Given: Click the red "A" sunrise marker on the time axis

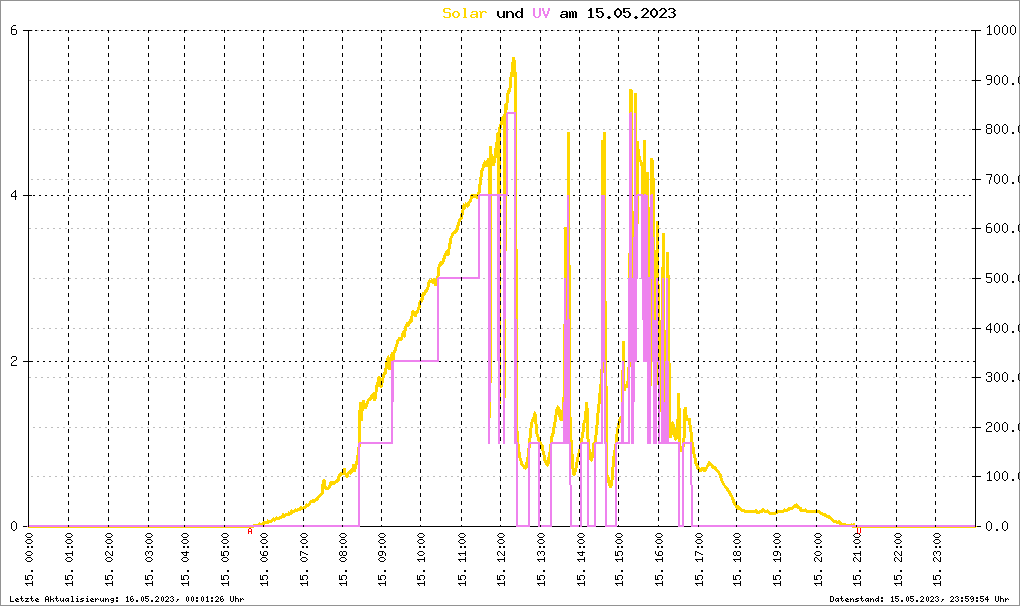Looking at the screenshot, I should (x=250, y=531).
